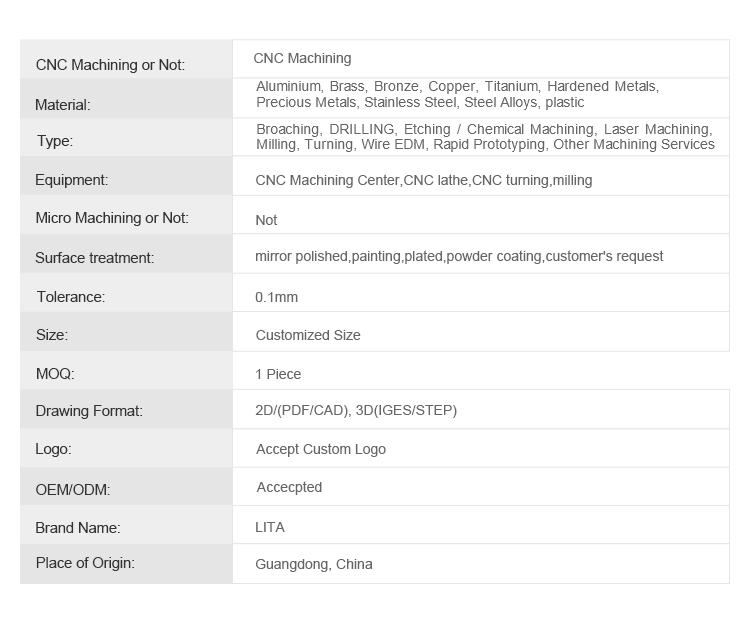The height and width of the screenshot is (626, 750).
Task: Select the "CNC Machining Center" equipment text
Action: click(328, 180)
